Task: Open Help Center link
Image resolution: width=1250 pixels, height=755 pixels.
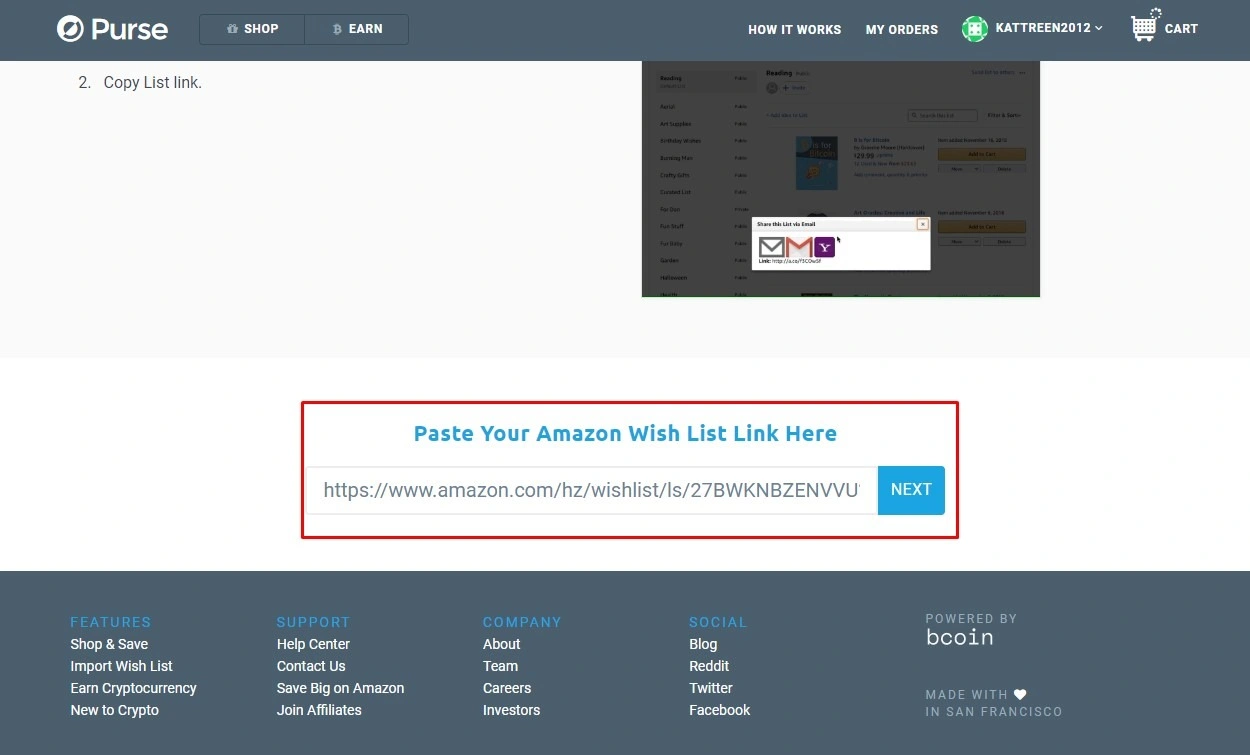Action: point(313,644)
